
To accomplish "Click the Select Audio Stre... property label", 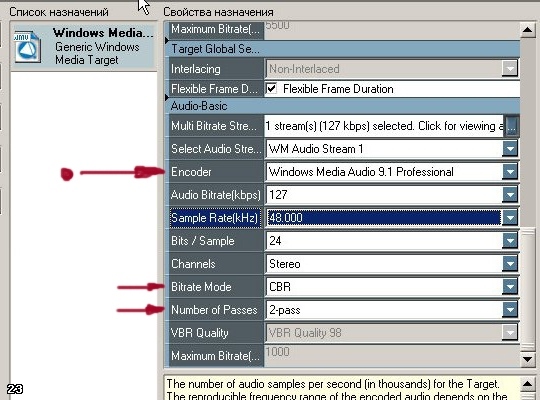I will [216, 149].
